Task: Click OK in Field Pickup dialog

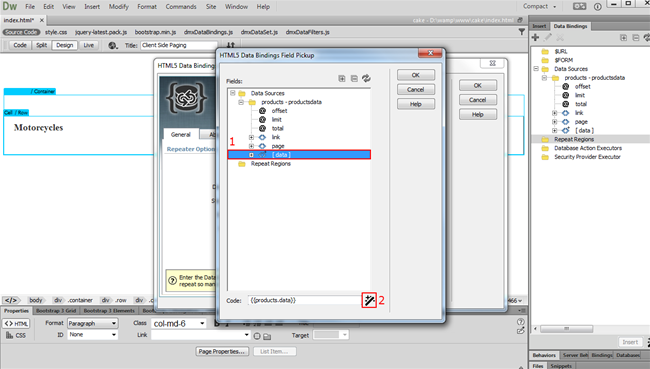Action: pyautogui.click(x=416, y=75)
